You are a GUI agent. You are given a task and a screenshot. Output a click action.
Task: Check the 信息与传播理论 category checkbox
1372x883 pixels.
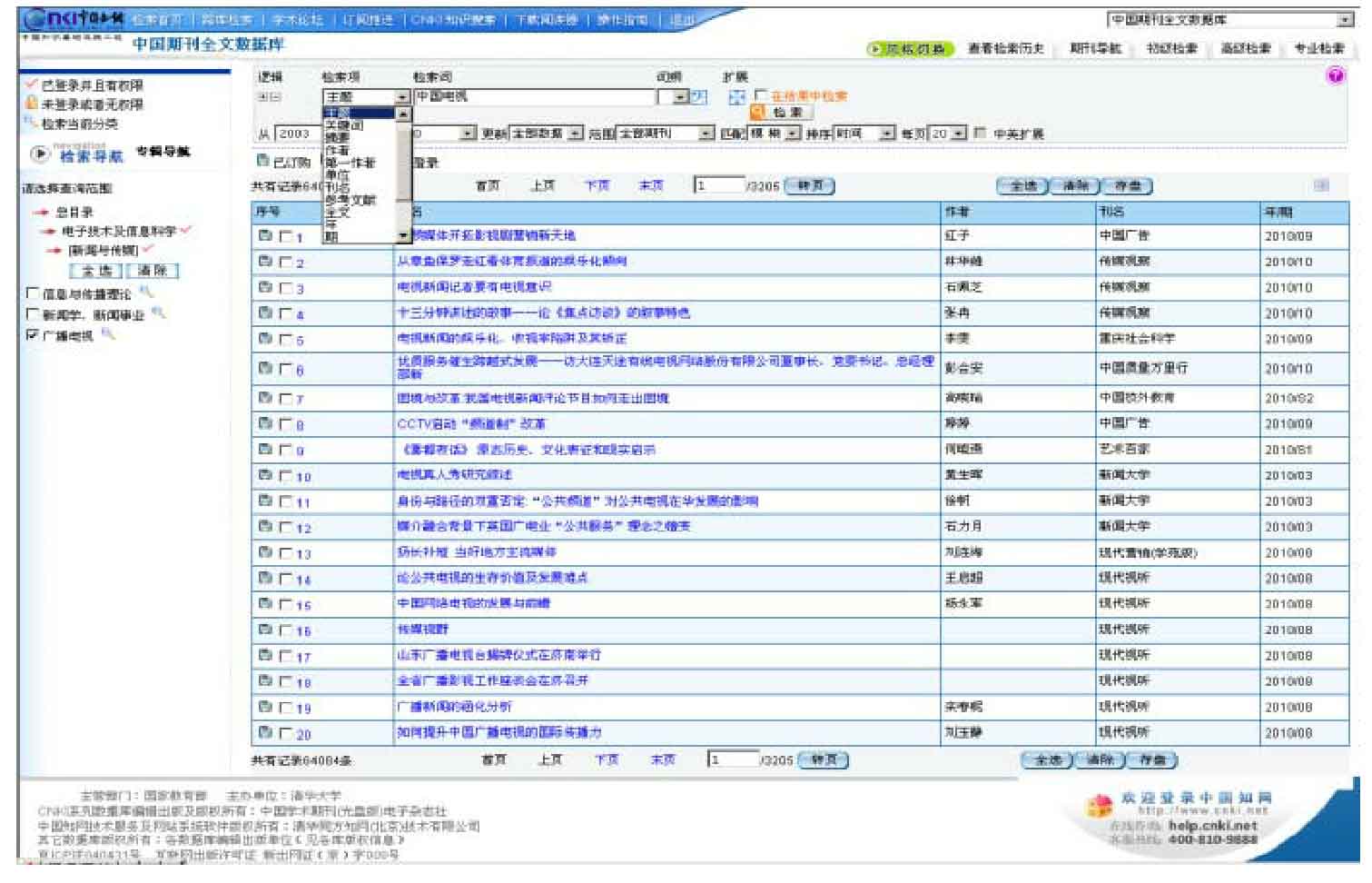pyautogui.click(x=33, y=293)
